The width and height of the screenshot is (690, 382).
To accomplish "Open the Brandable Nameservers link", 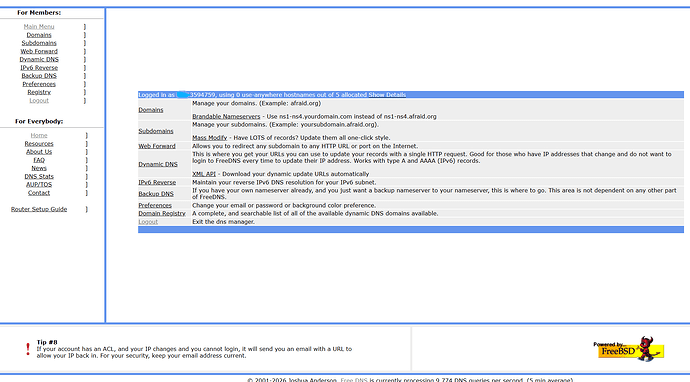I will click(226, 117).
